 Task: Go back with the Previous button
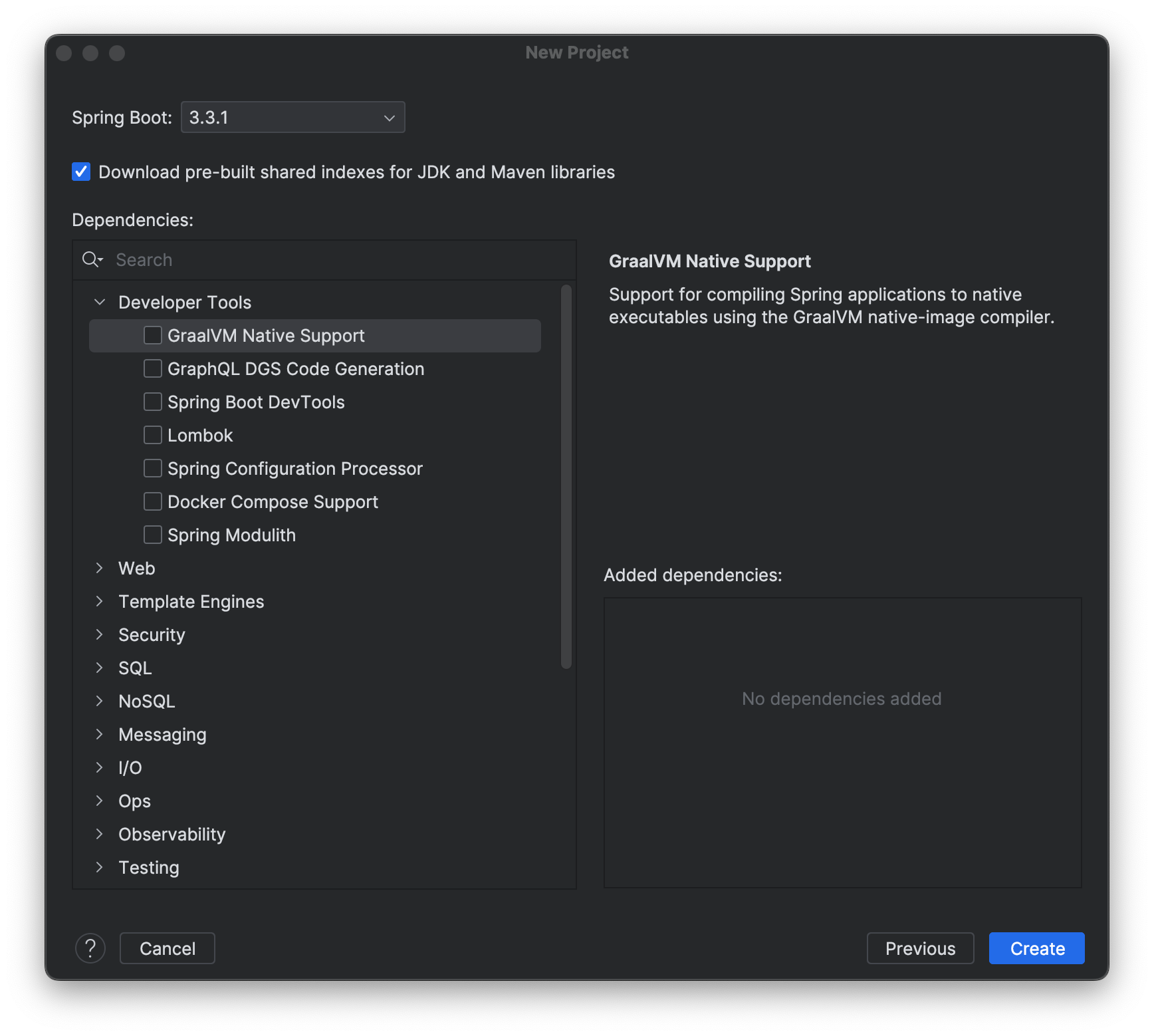click(920, 948)
